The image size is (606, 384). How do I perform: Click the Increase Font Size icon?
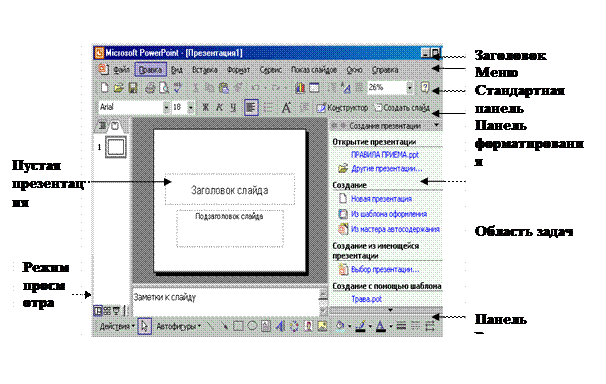click(286, 107)
